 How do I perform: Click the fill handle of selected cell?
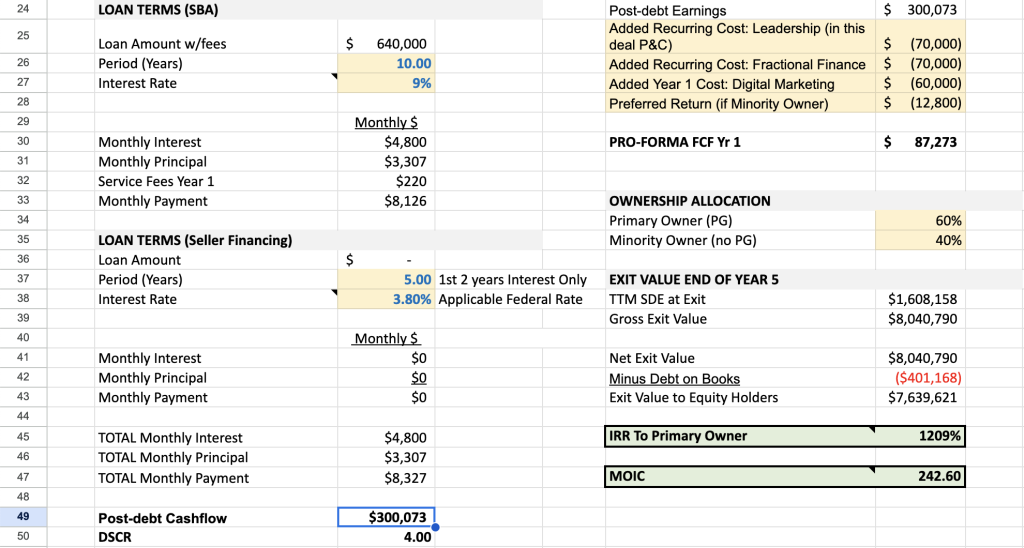click(x=435, y=526)
